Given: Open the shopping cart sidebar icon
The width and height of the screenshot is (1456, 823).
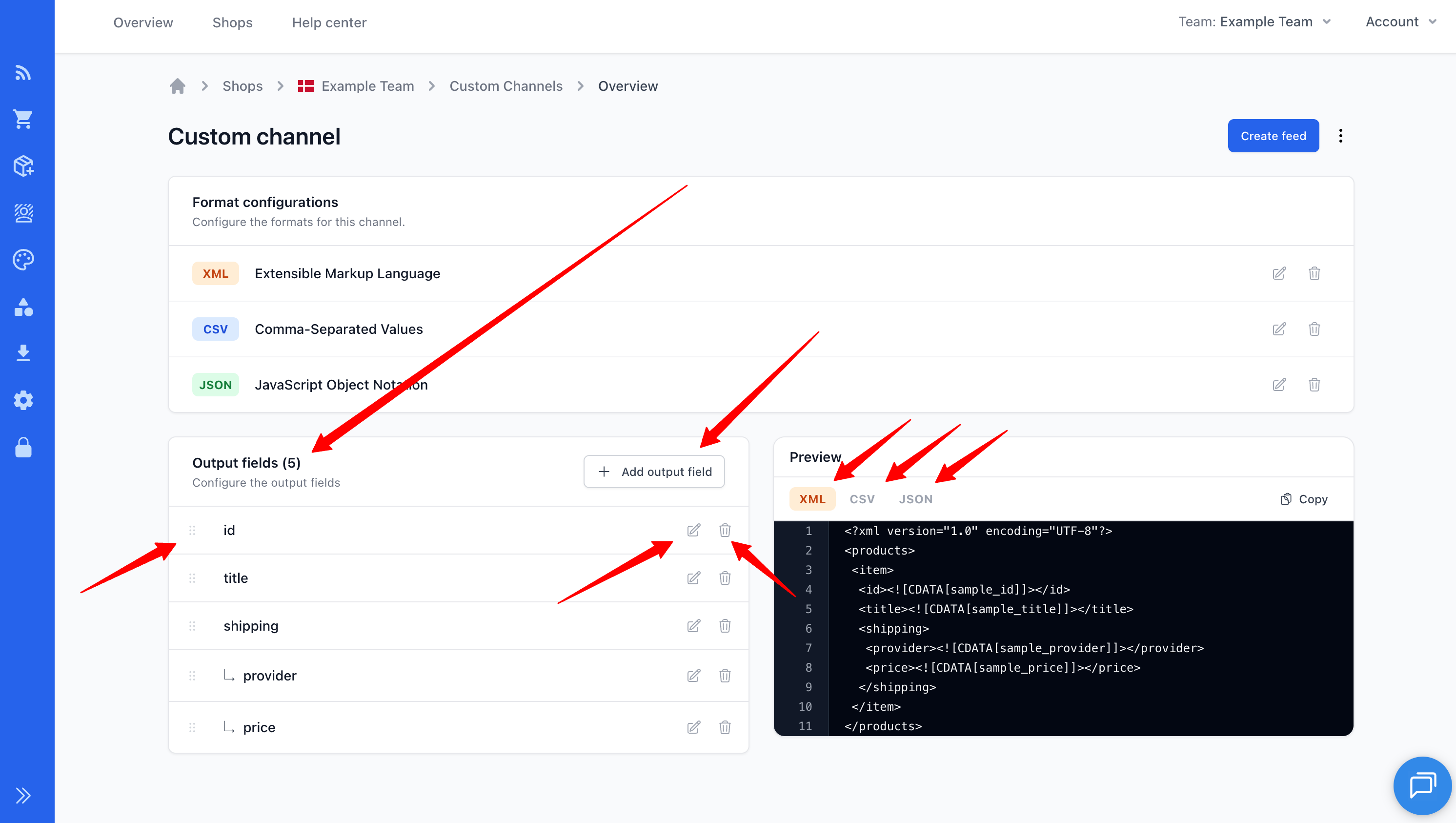Looking at the screenshot, I should click(23, 119).
